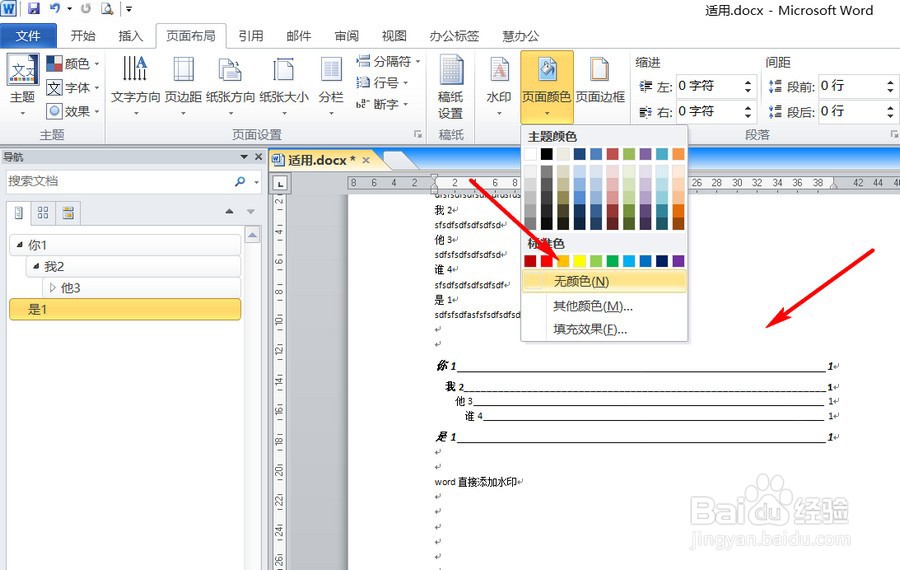Open the page setup dialog launcher

(x=418, y=134)
